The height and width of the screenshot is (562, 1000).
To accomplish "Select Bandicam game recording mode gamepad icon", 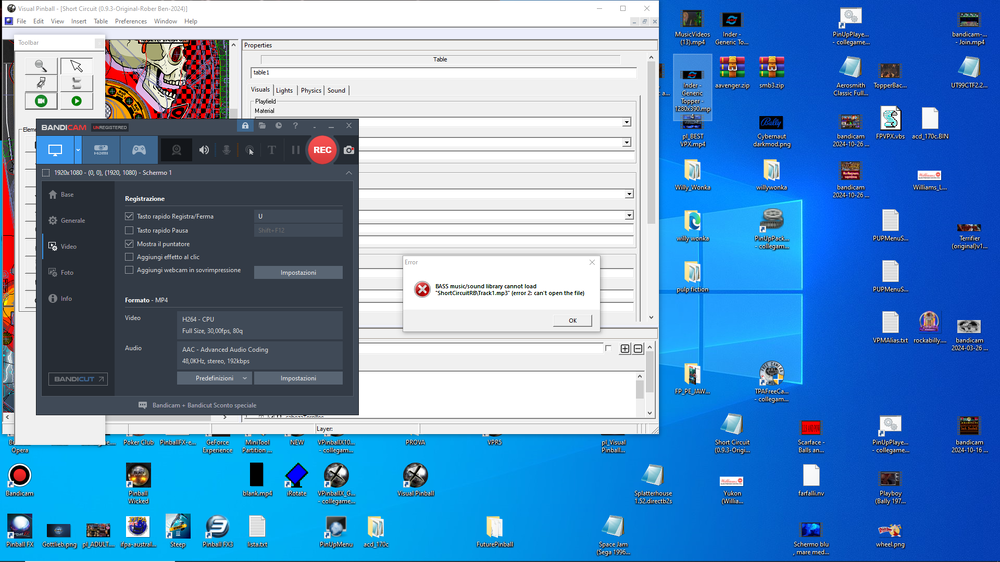I will (138, 151).
